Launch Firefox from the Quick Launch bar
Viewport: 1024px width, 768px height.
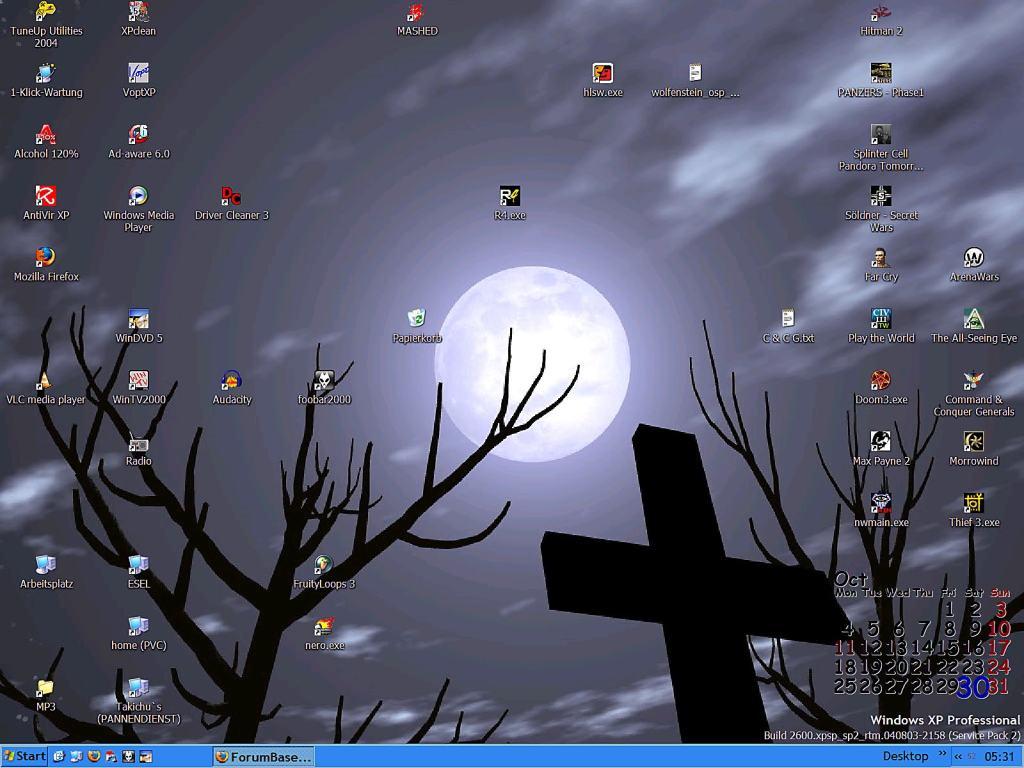point(94,756)
